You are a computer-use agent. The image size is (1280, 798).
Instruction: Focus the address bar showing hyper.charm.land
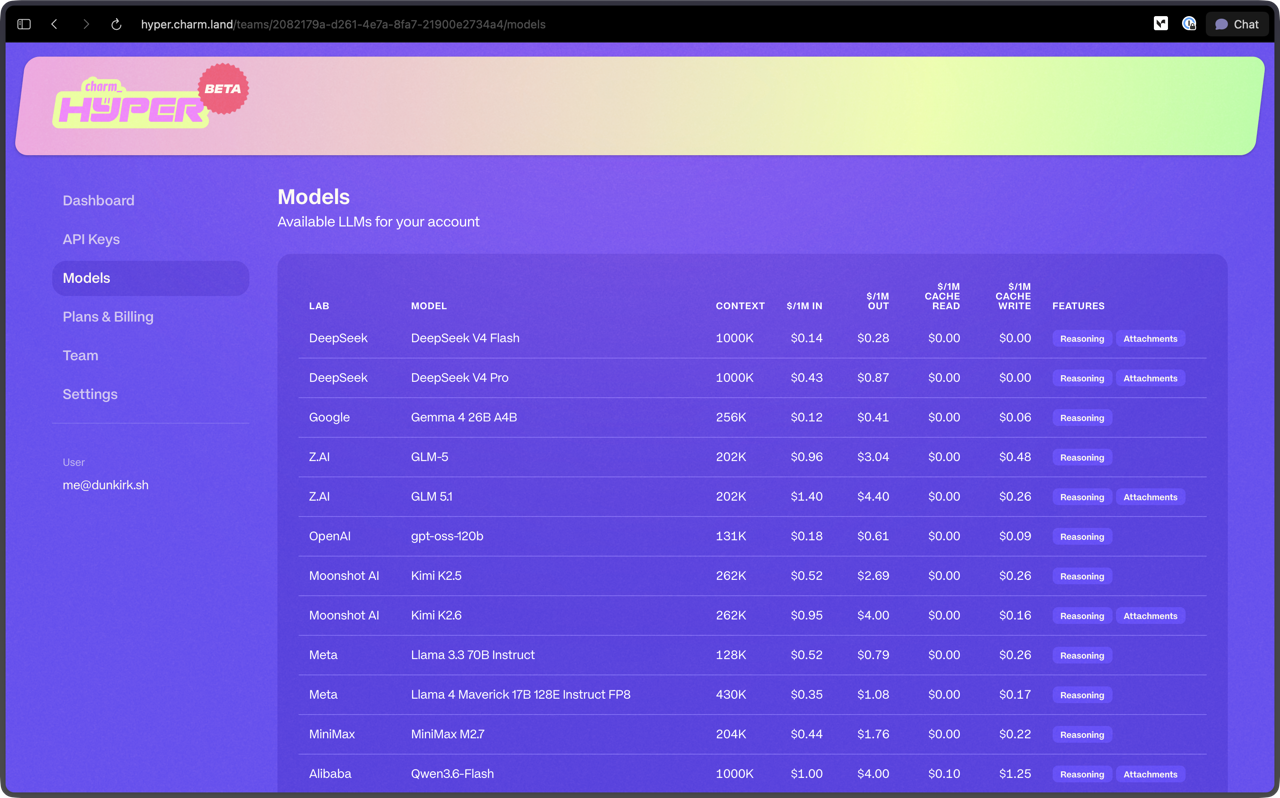pyautogui.click(x=343, y=24)
